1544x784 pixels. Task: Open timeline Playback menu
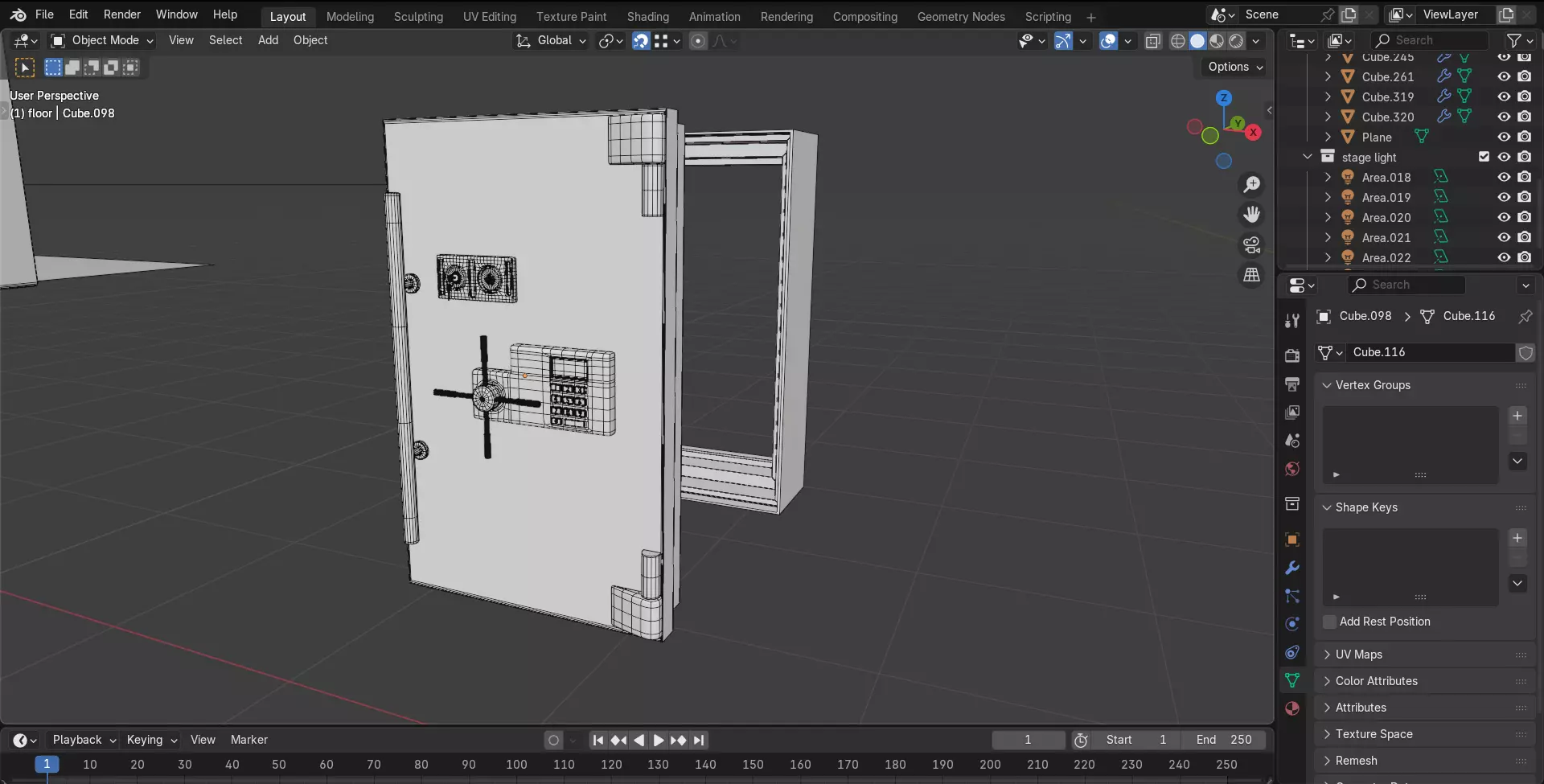pyautogui.click(x=84, y=740)
